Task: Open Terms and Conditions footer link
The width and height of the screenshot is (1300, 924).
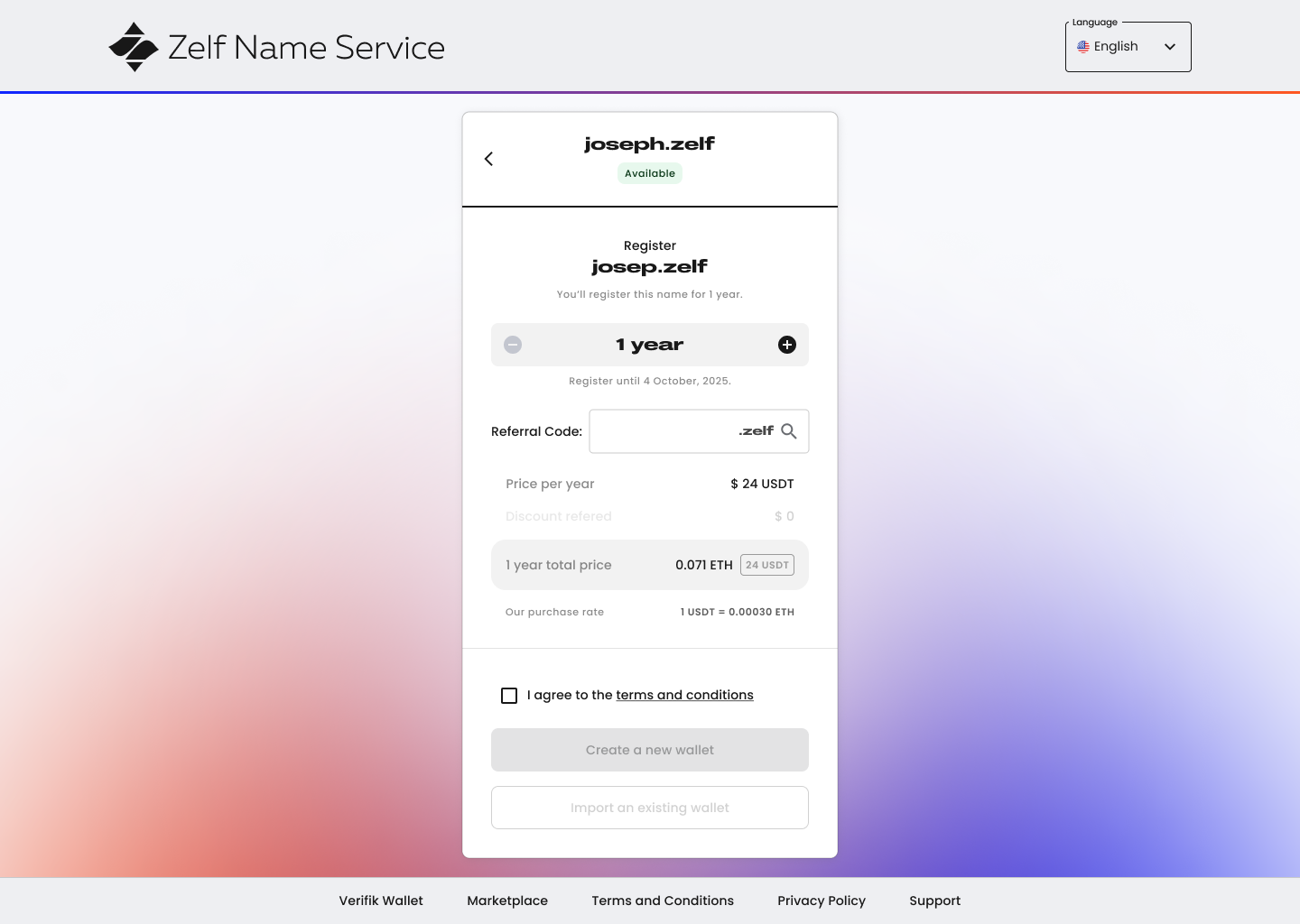Action: coord(663,901)
